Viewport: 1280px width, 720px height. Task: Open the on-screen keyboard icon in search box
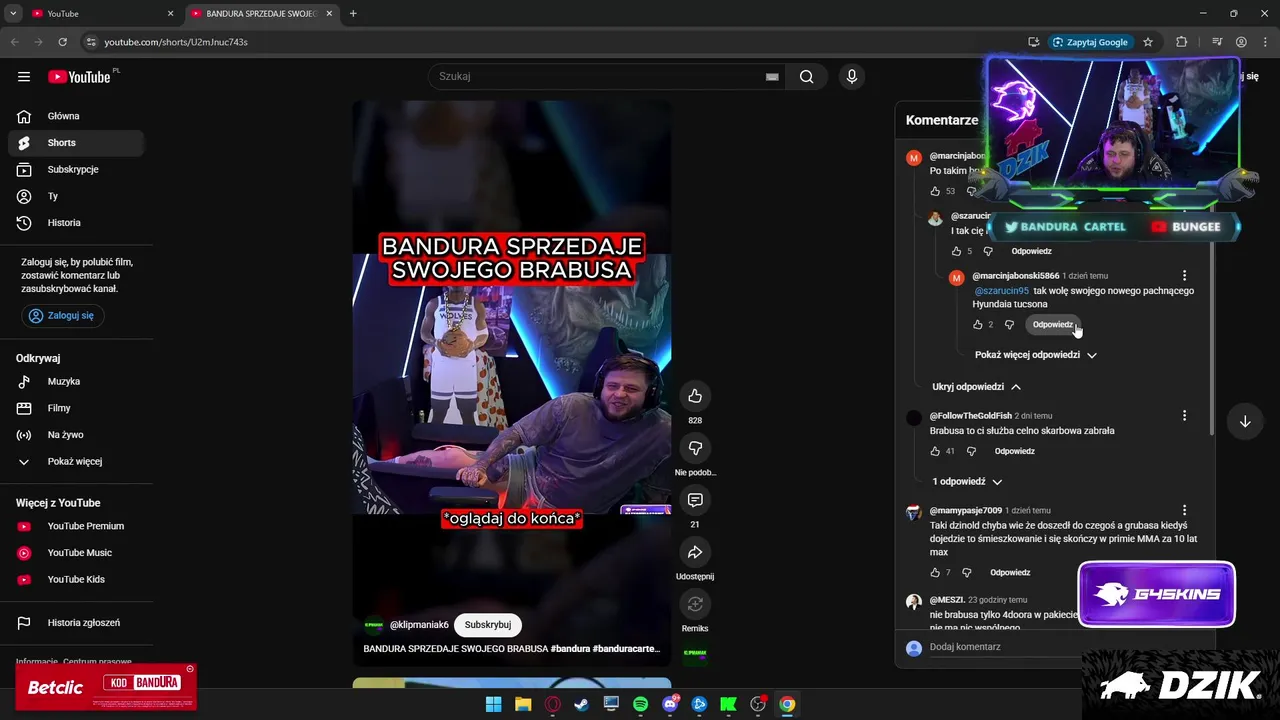coord(772,77)
